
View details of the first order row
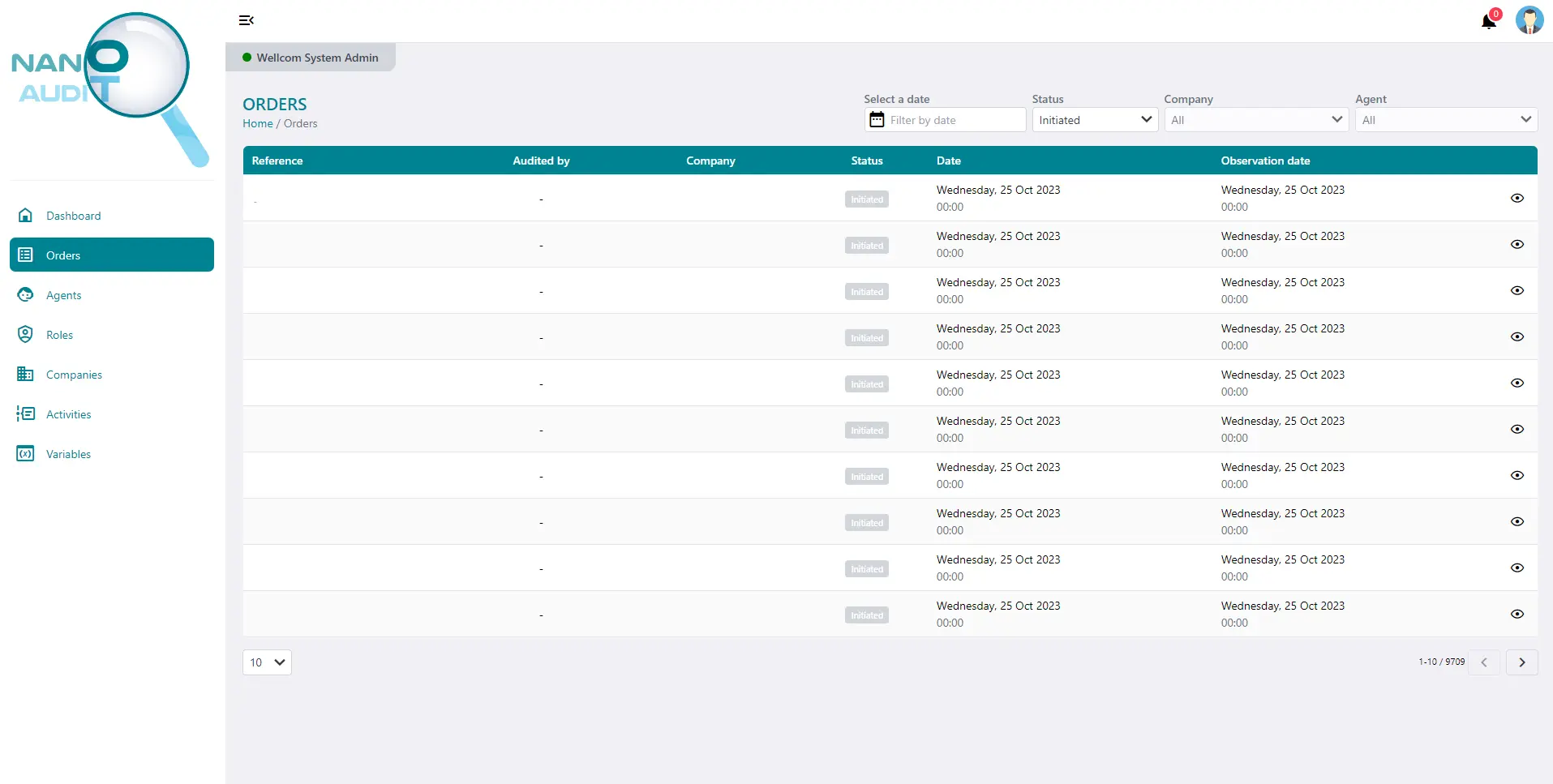1517,198
